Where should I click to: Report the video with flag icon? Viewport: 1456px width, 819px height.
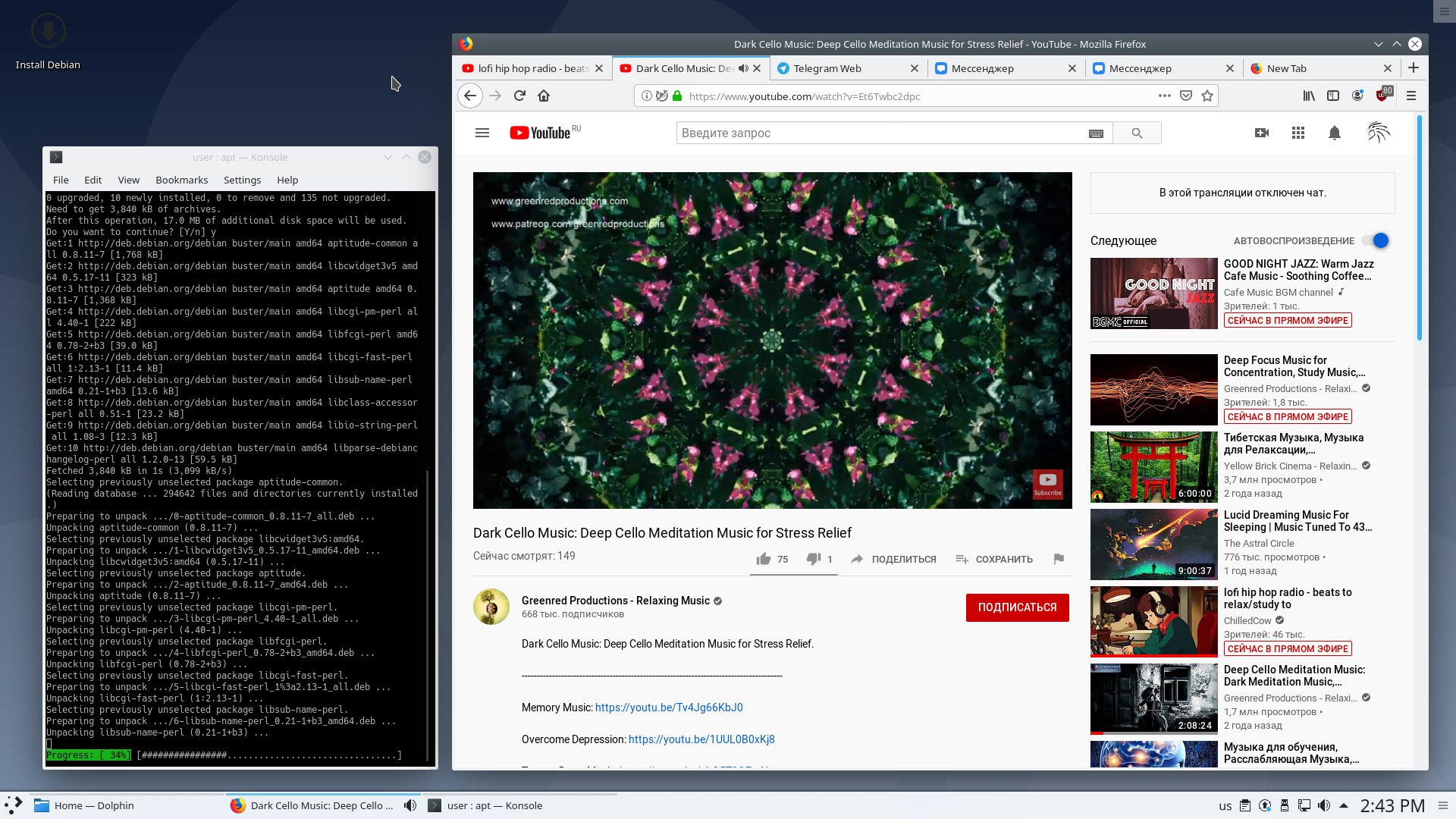(1059, 559)
